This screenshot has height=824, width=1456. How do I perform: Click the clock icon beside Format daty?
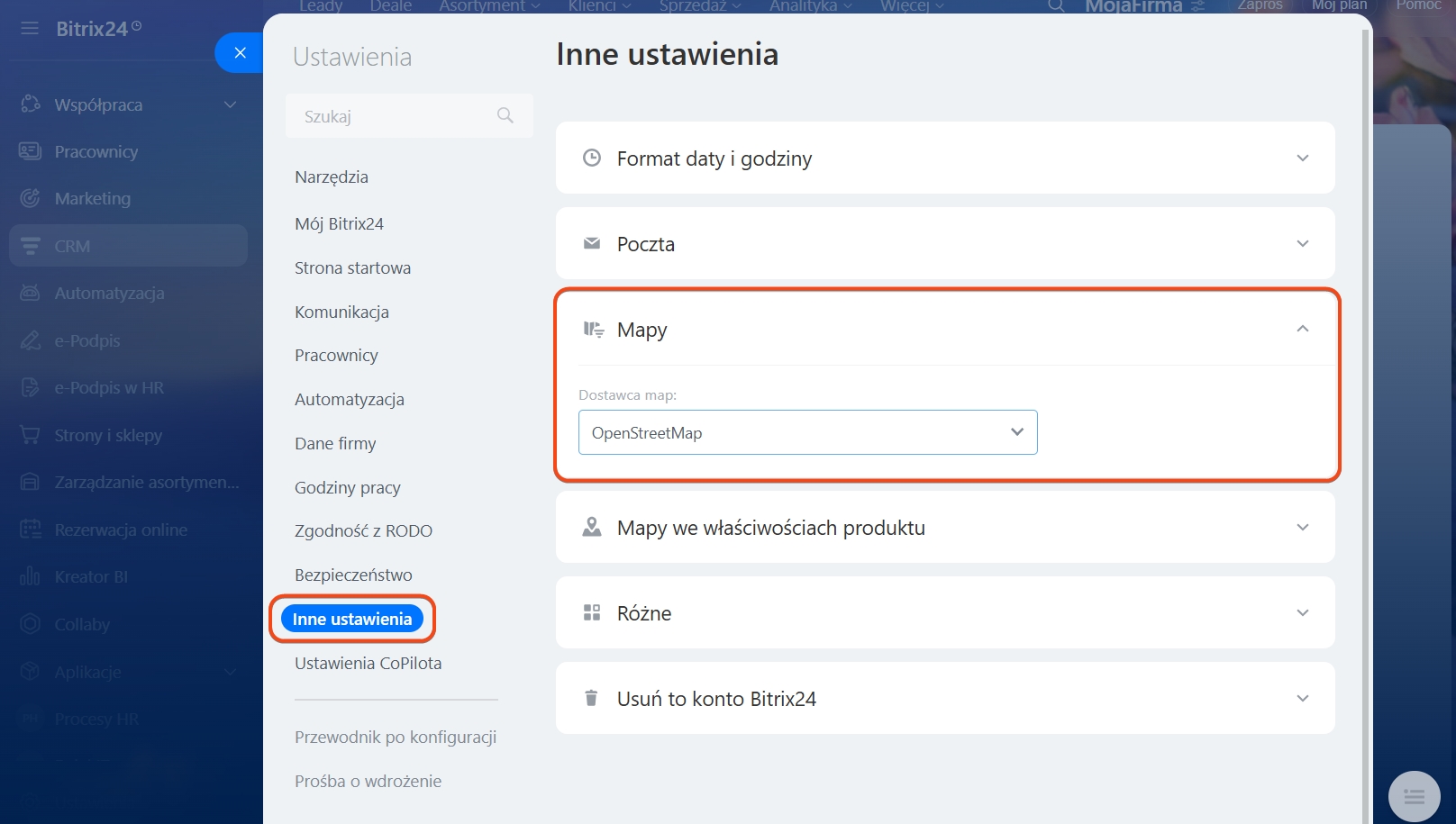click(592, 158)
